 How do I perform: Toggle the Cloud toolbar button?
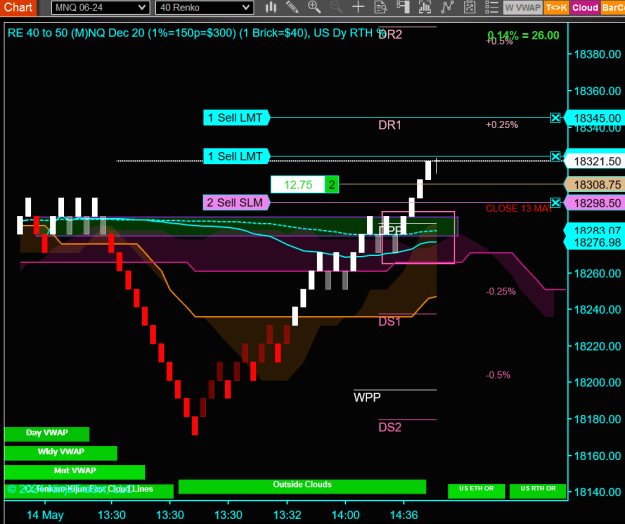[x=585, y=8]
